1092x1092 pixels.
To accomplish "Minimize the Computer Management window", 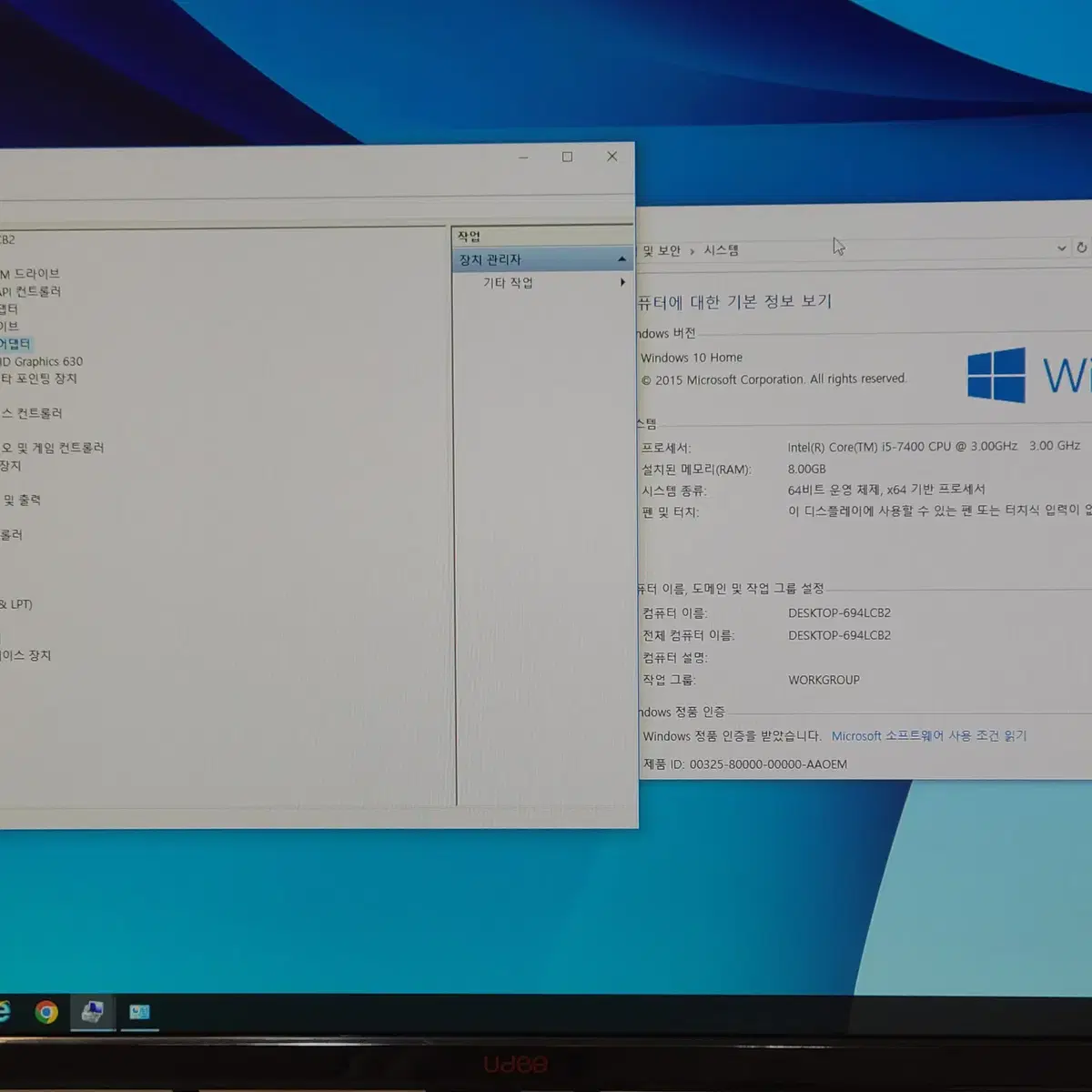I will point(523,157).
